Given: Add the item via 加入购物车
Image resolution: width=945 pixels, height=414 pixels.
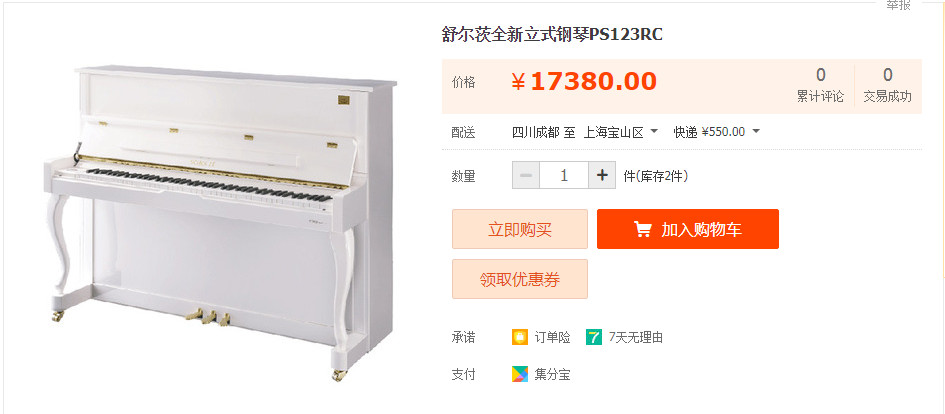Looking at the screenshot, I should (x=688, y=229).
